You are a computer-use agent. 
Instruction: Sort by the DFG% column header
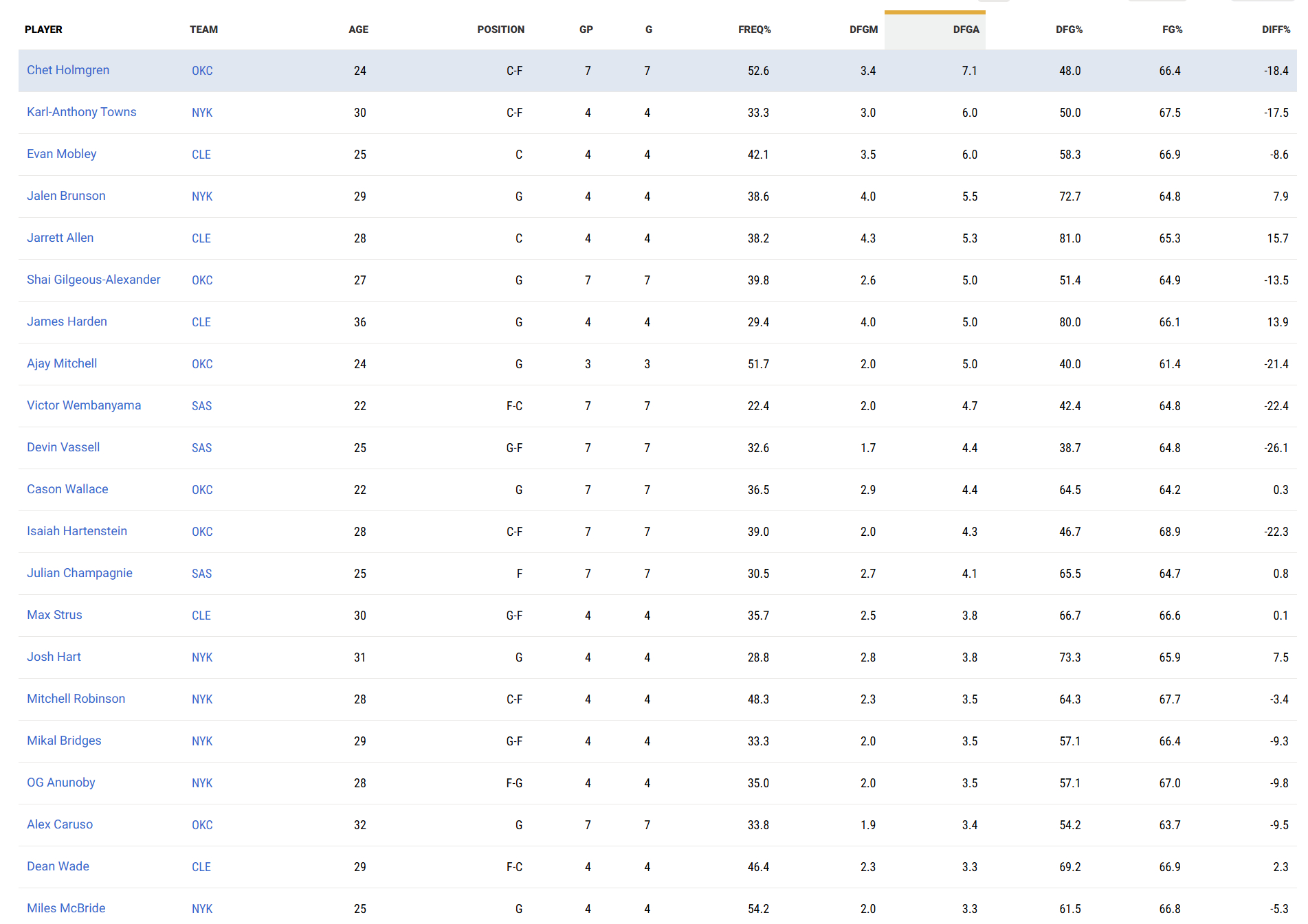pos(1069,30)
